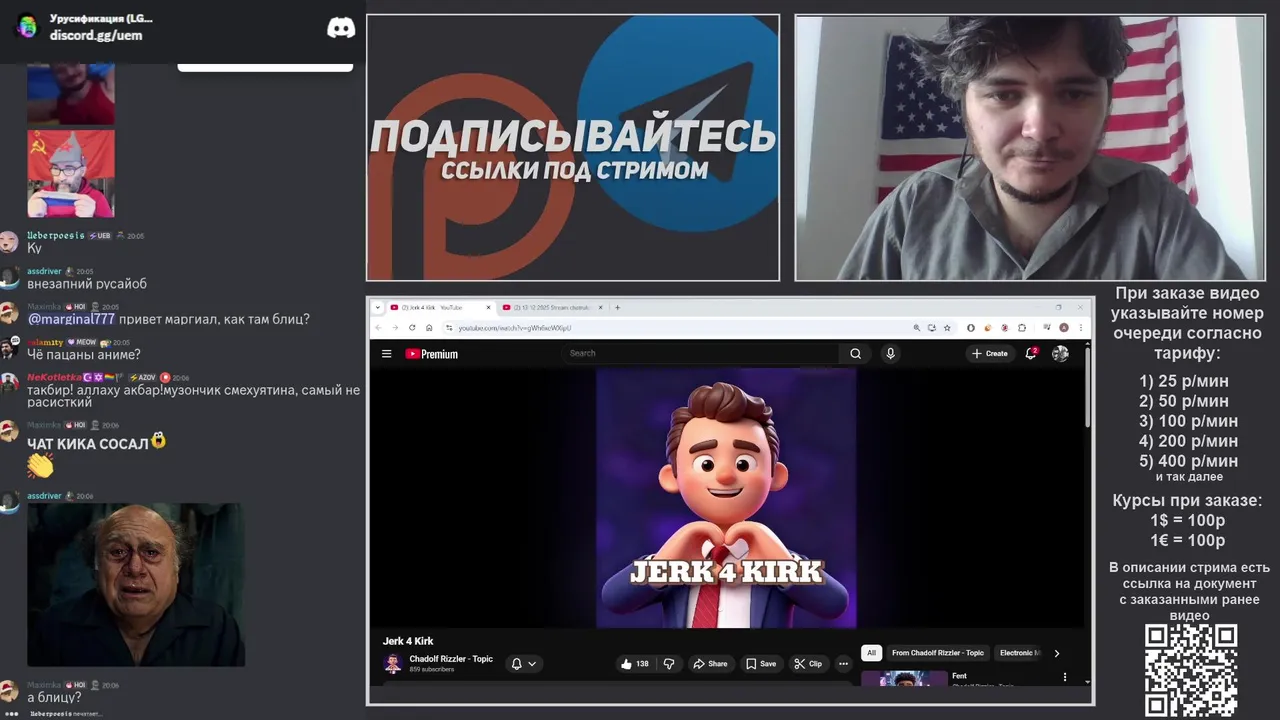Click the browser forward arrow
The height and width of the screenshot is (720, 1280).
[x=395, y=327]
